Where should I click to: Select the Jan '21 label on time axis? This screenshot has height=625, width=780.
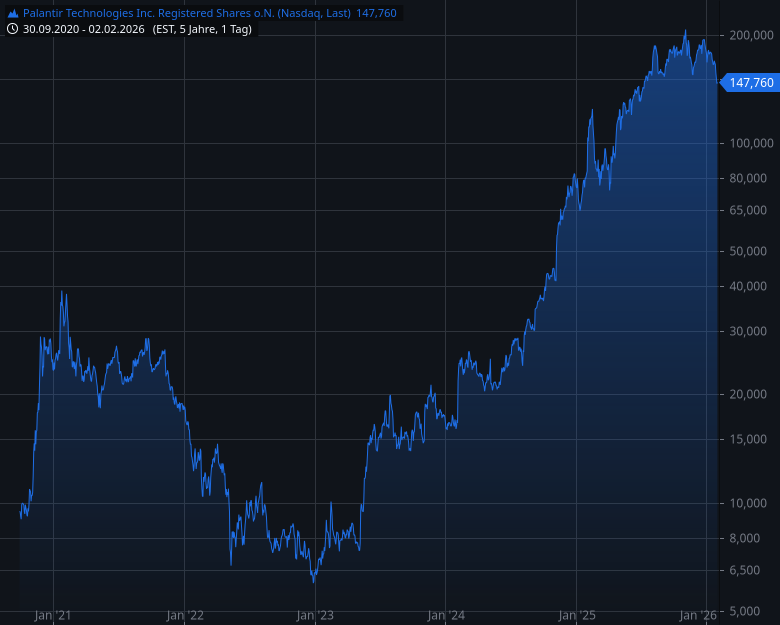coord(52,615)
